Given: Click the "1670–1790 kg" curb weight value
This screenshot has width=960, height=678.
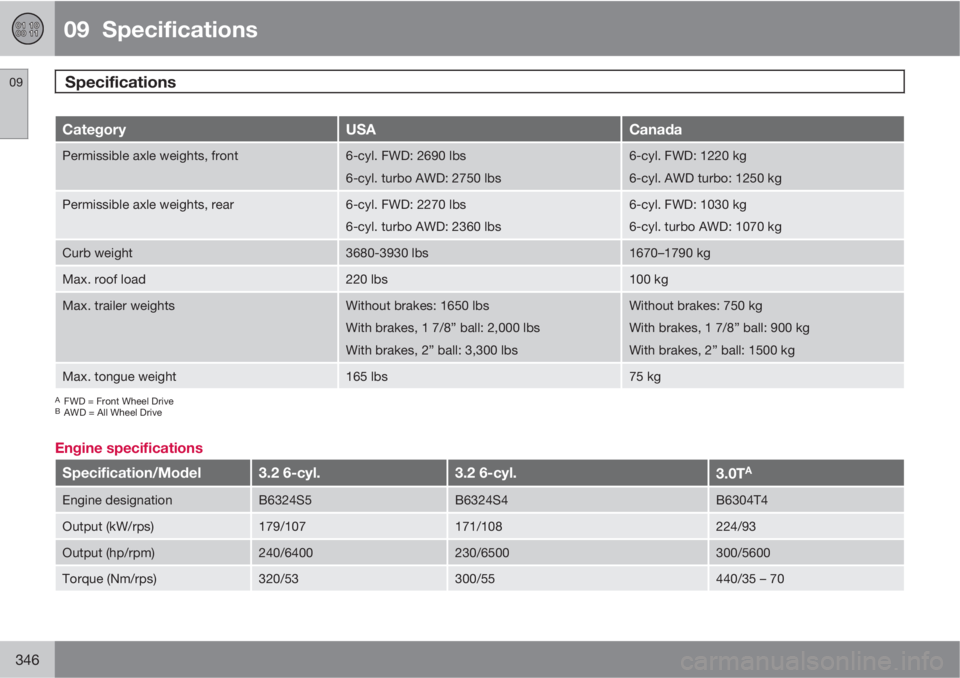Looking at the screenshot, I should pyautogui.click(x=670, y=253).
